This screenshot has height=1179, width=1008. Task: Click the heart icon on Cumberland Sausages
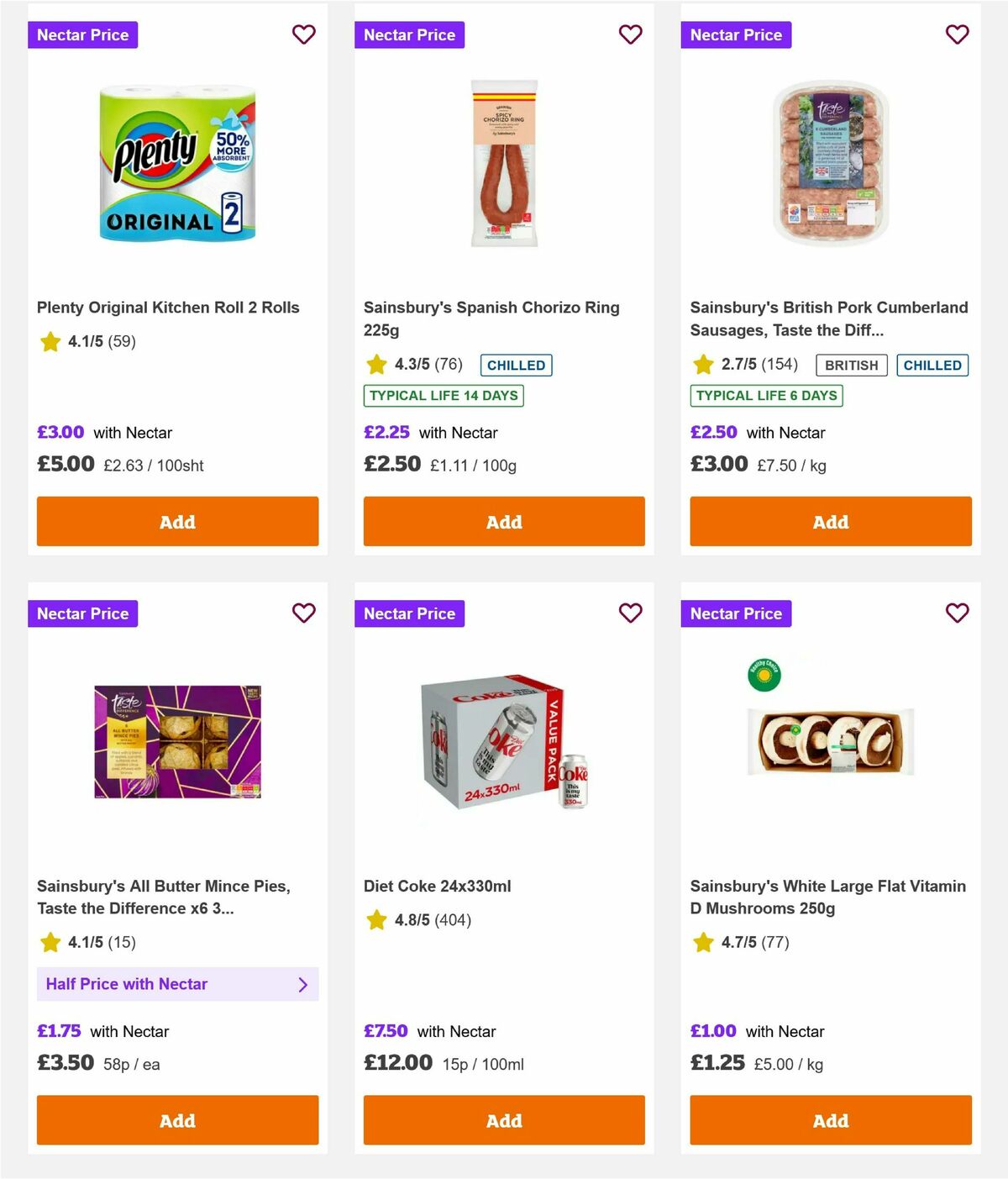point(957,34)
